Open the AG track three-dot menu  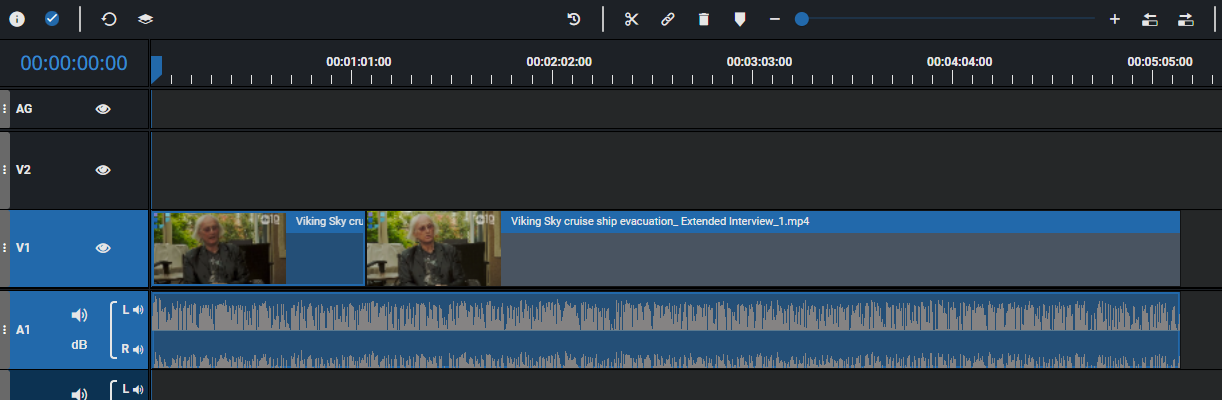(5, 109)
